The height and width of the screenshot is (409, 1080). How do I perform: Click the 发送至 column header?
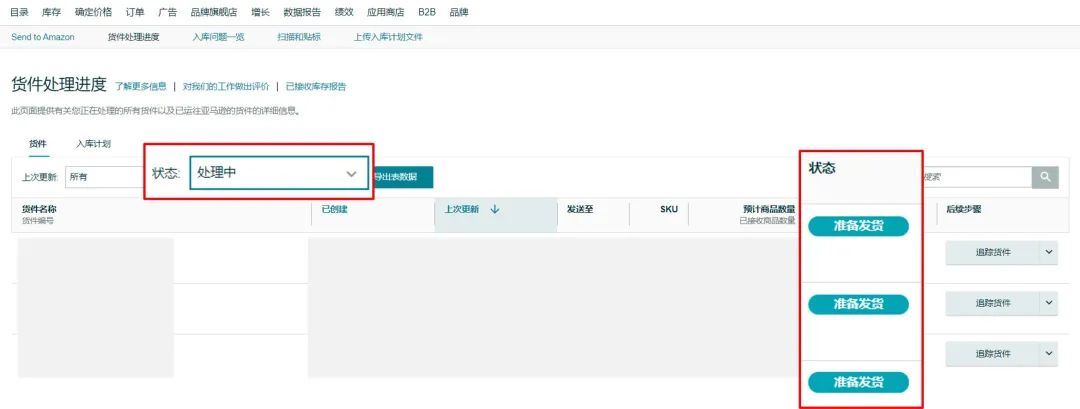(x=580, y=209)
